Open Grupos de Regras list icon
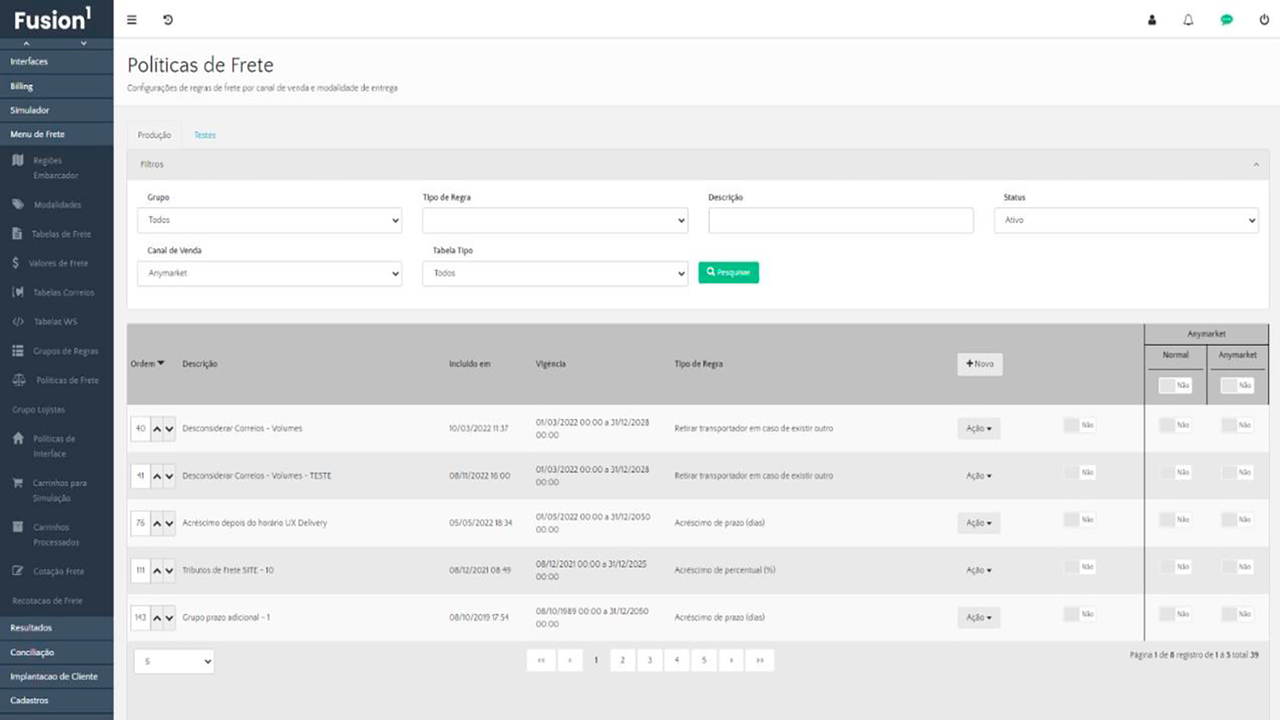The height and width of the screenshot is (720, 1280). (18, 351)
